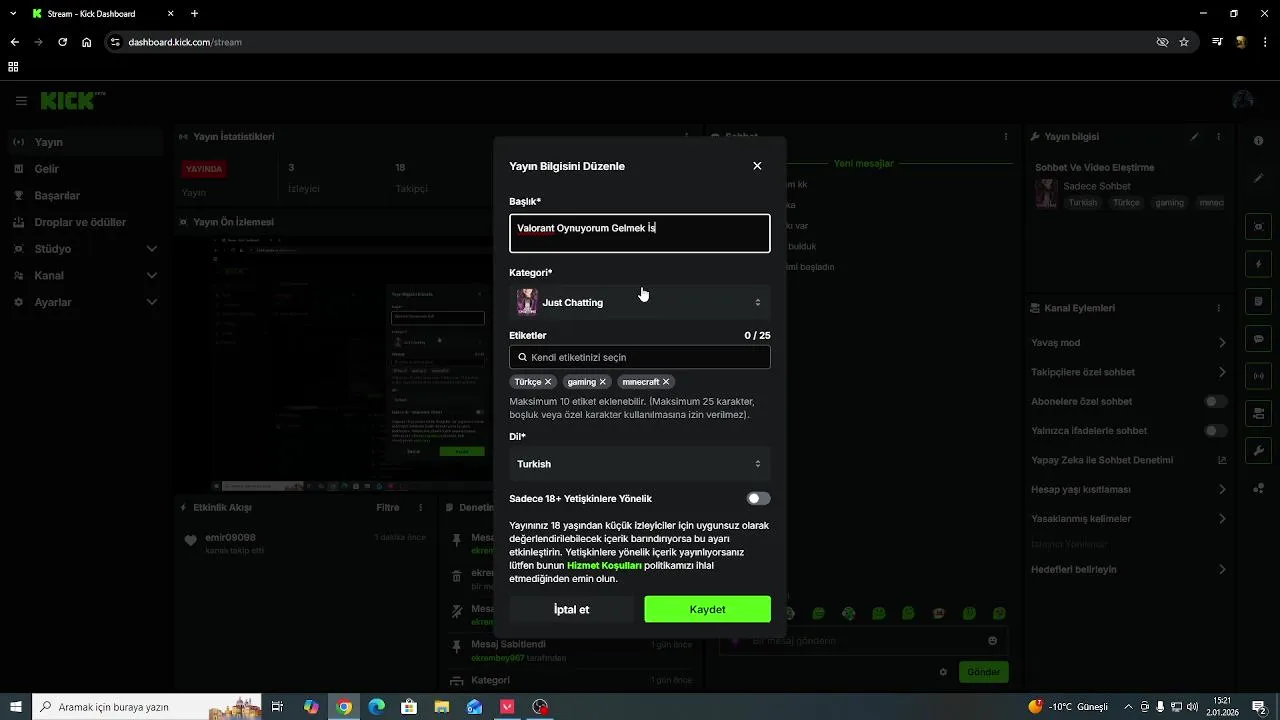
Task: Open the user avatar menu
Action: point(1243,100)
